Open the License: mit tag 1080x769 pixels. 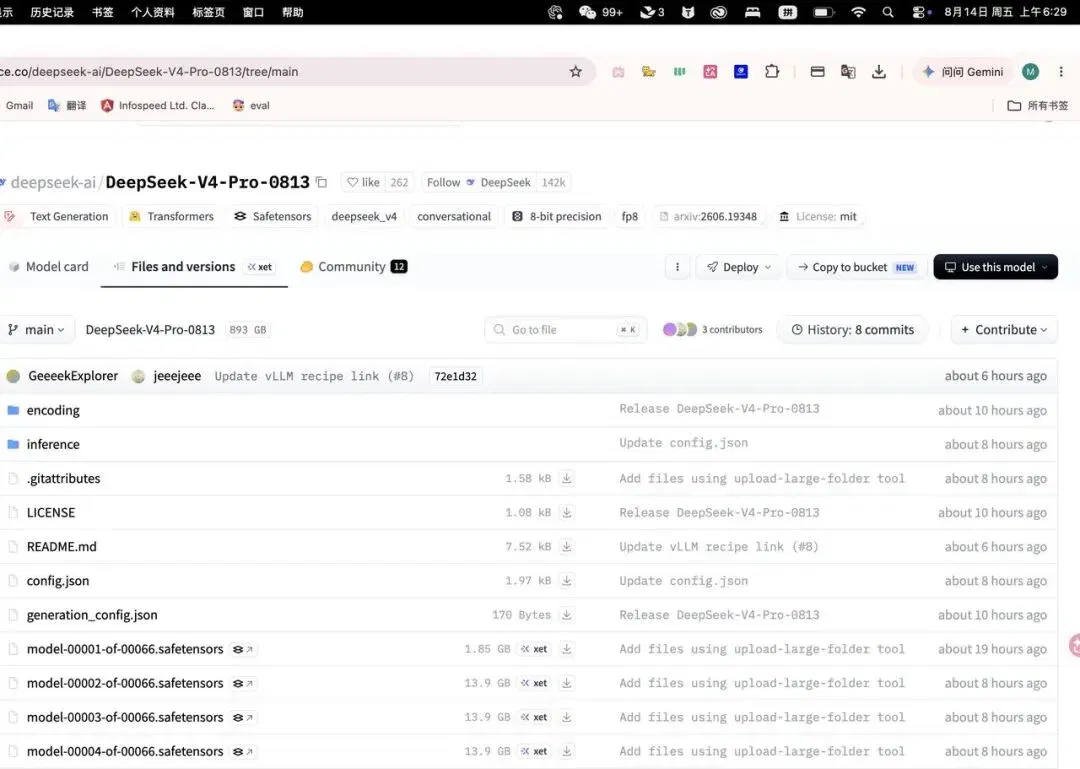(818, 216)
